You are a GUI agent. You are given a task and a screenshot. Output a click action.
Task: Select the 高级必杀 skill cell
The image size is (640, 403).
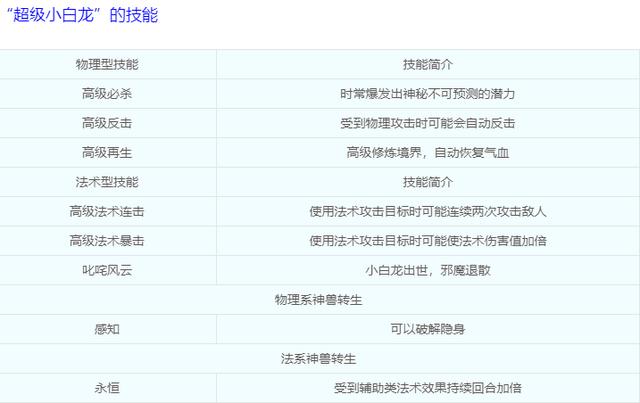click(x=107, y=94)
